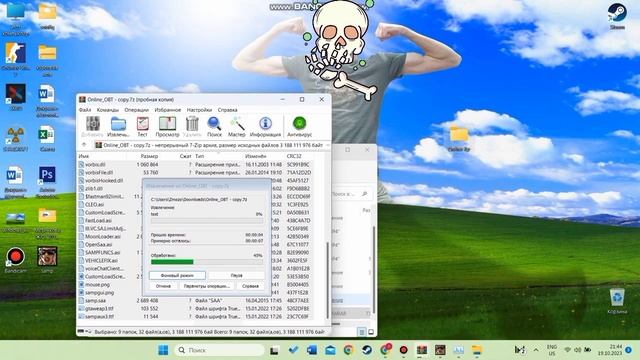Click the empty file extraction progress bar
The width and height of the screenshot is (640, 360).
[x=207, y=220]
